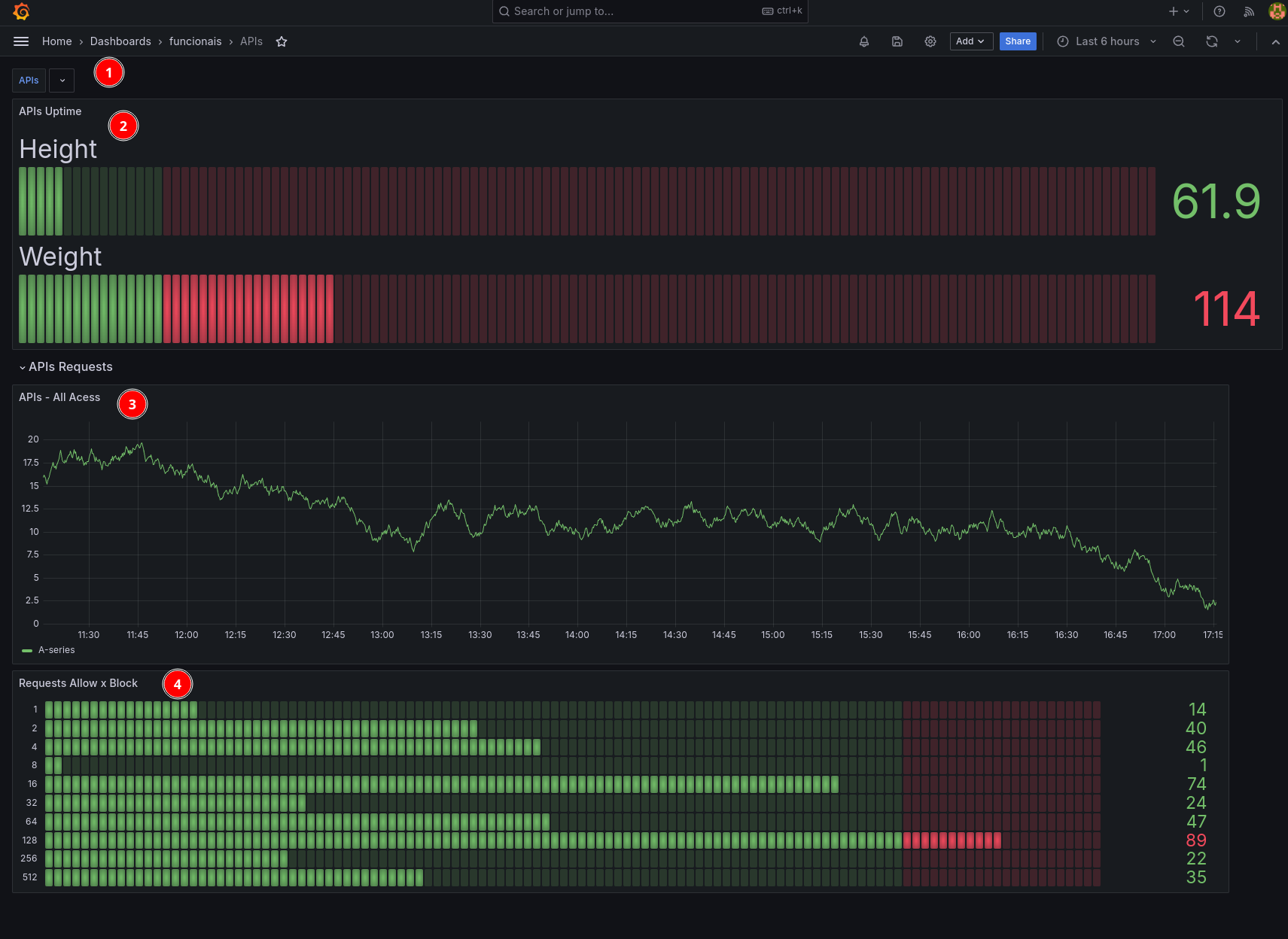1288x939 pixels.
Task: Open Last 6 hours time picker
Action: click(1107, 41)
